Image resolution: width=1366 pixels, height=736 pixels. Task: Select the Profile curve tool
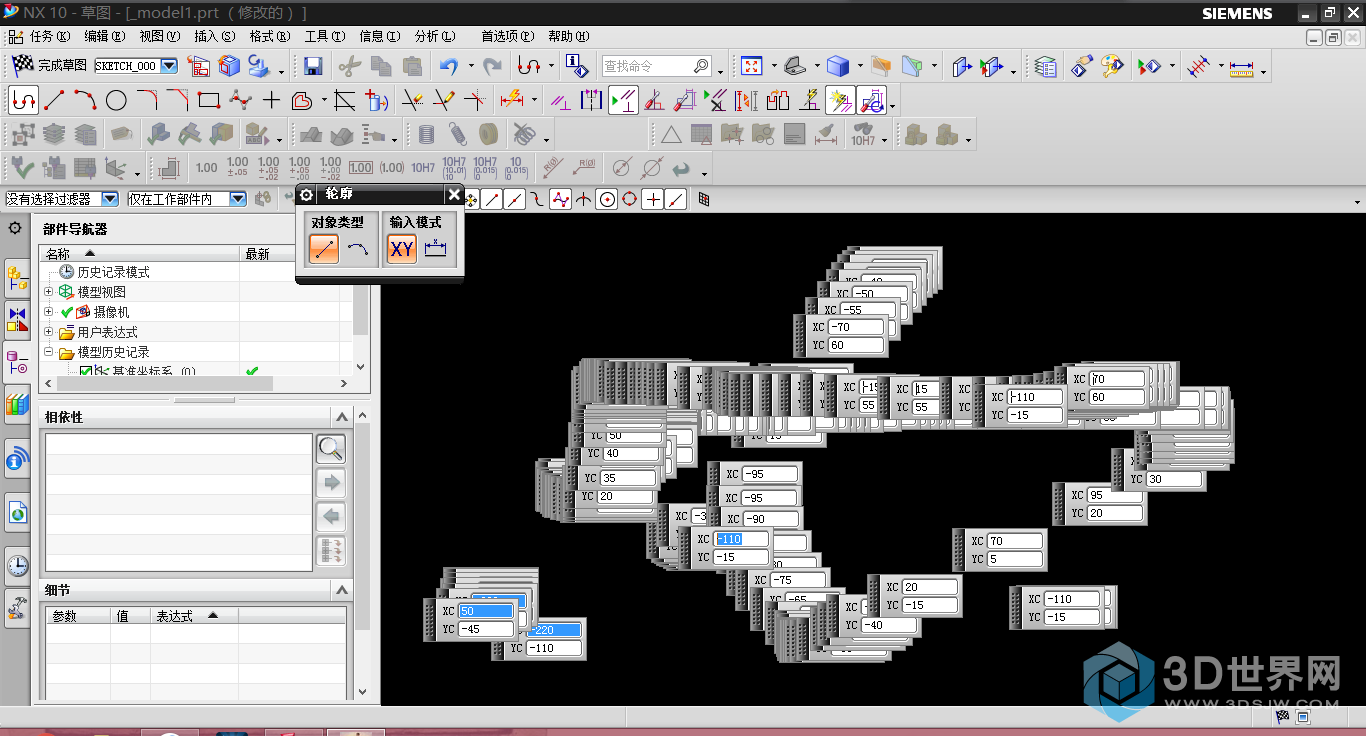pos(23,100)
